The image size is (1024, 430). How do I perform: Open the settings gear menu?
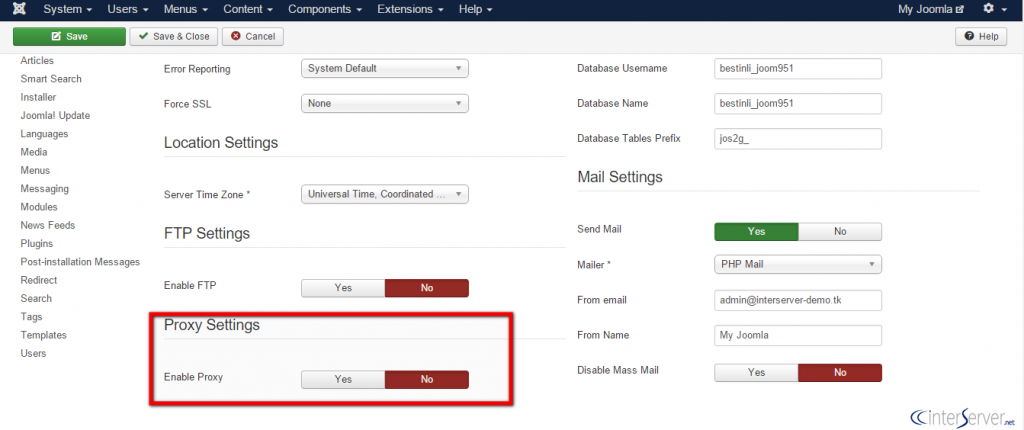coord(995,9)
